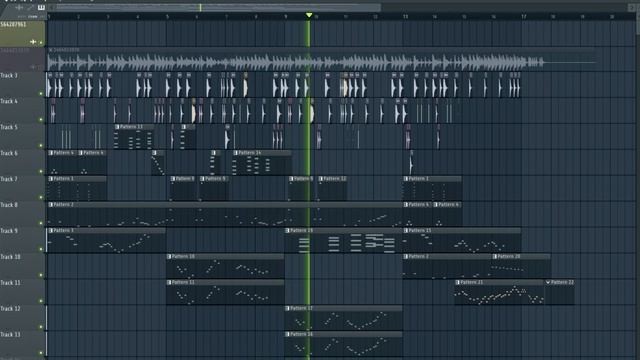640x360 pixels.
Task: Expand the chevron on the Pattern 22 clip
Action: coord(548,282)
